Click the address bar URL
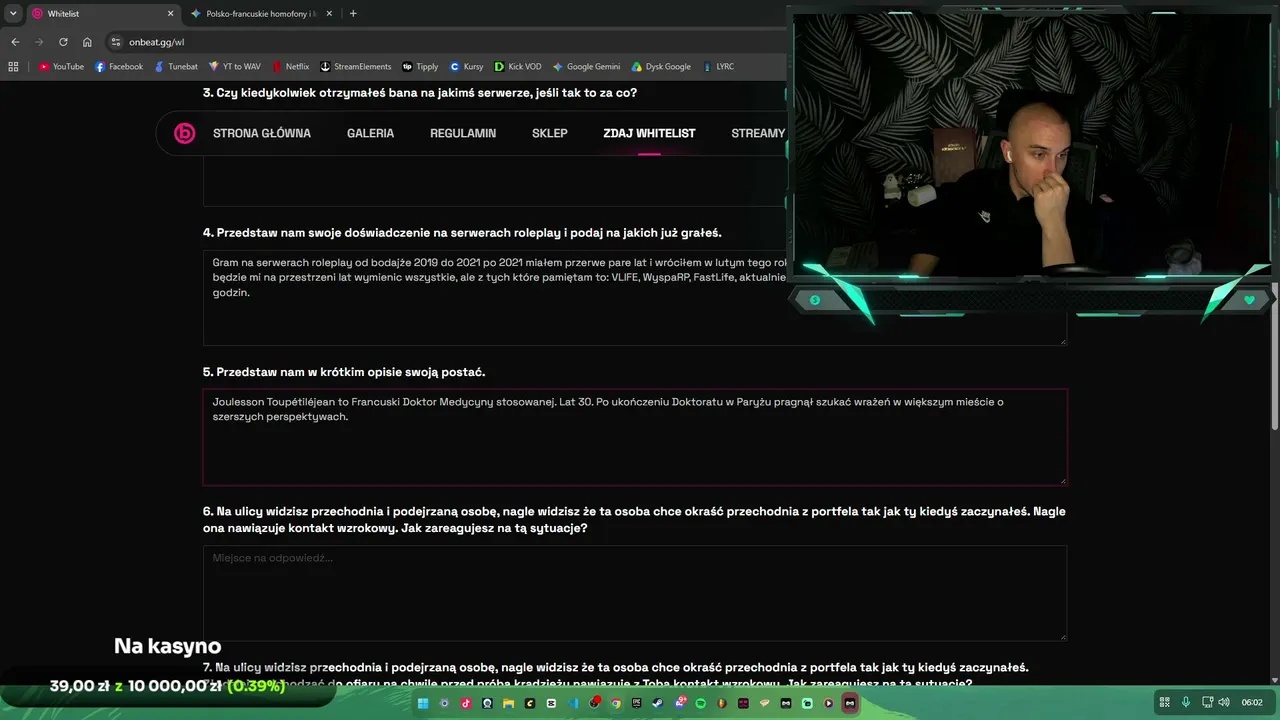Image resolution: width=1280 pixels, height=720 pixels. click(157, 42)
